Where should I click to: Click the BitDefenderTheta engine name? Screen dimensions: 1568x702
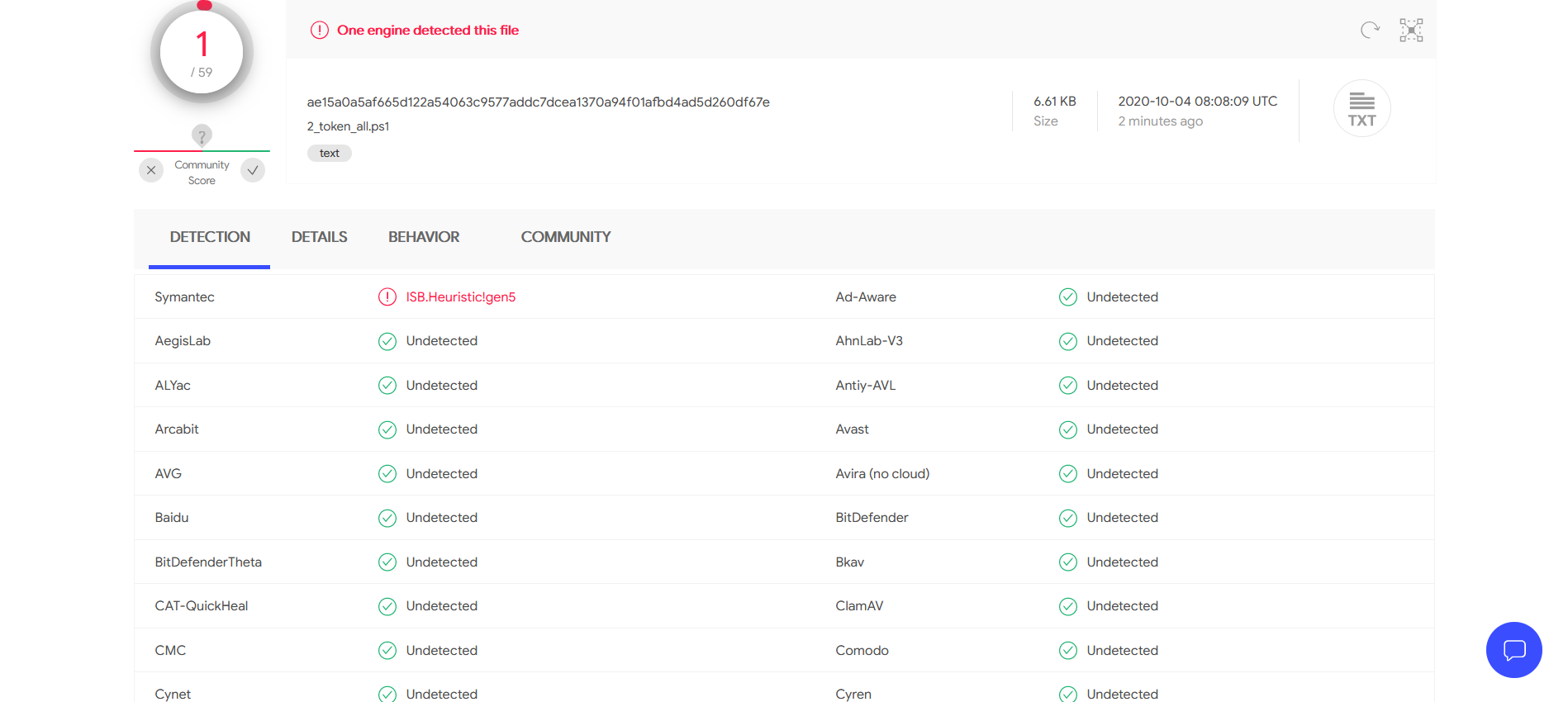pos(208,562)
